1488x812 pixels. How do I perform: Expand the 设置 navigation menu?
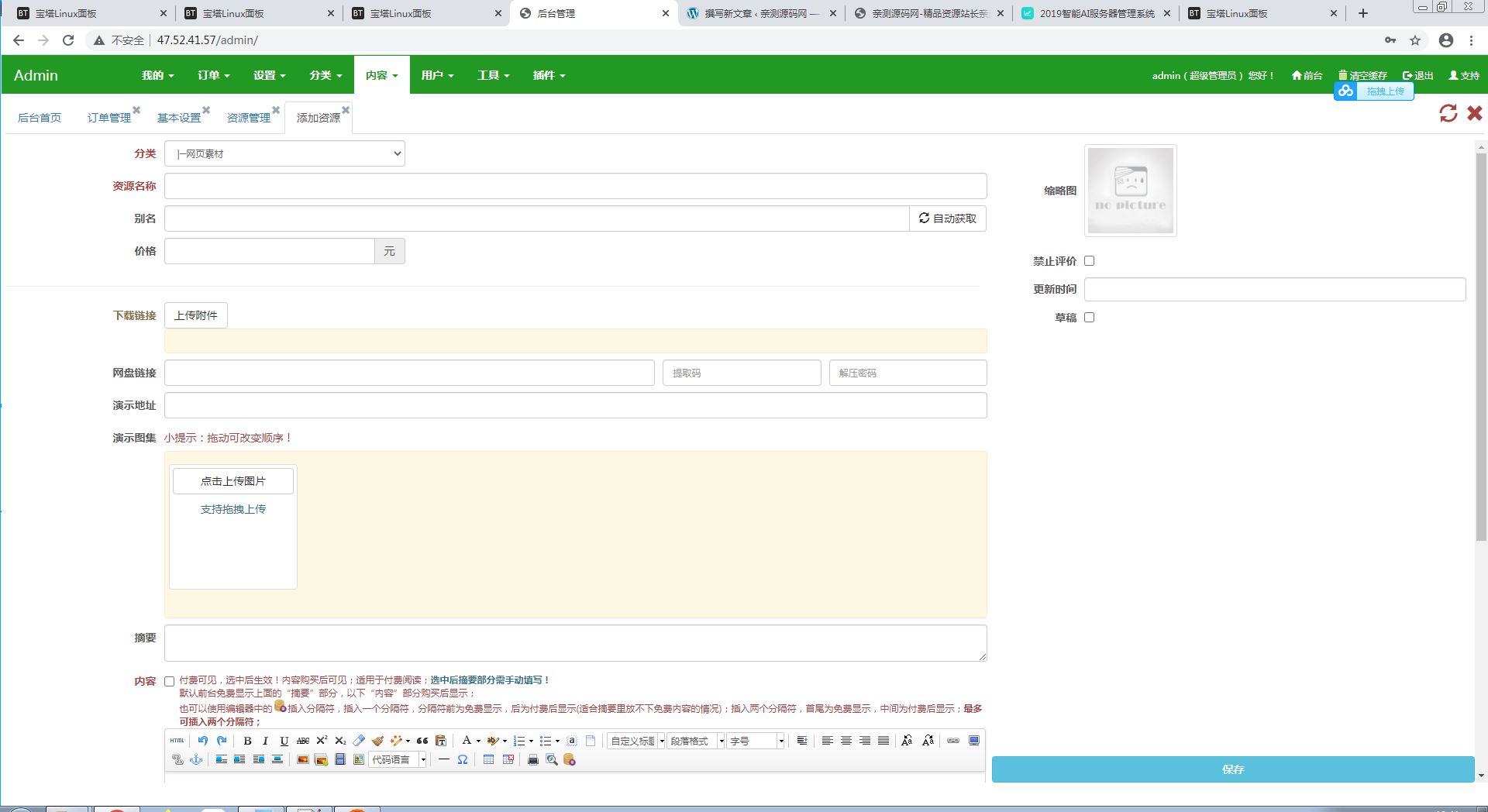coord(269,75)
